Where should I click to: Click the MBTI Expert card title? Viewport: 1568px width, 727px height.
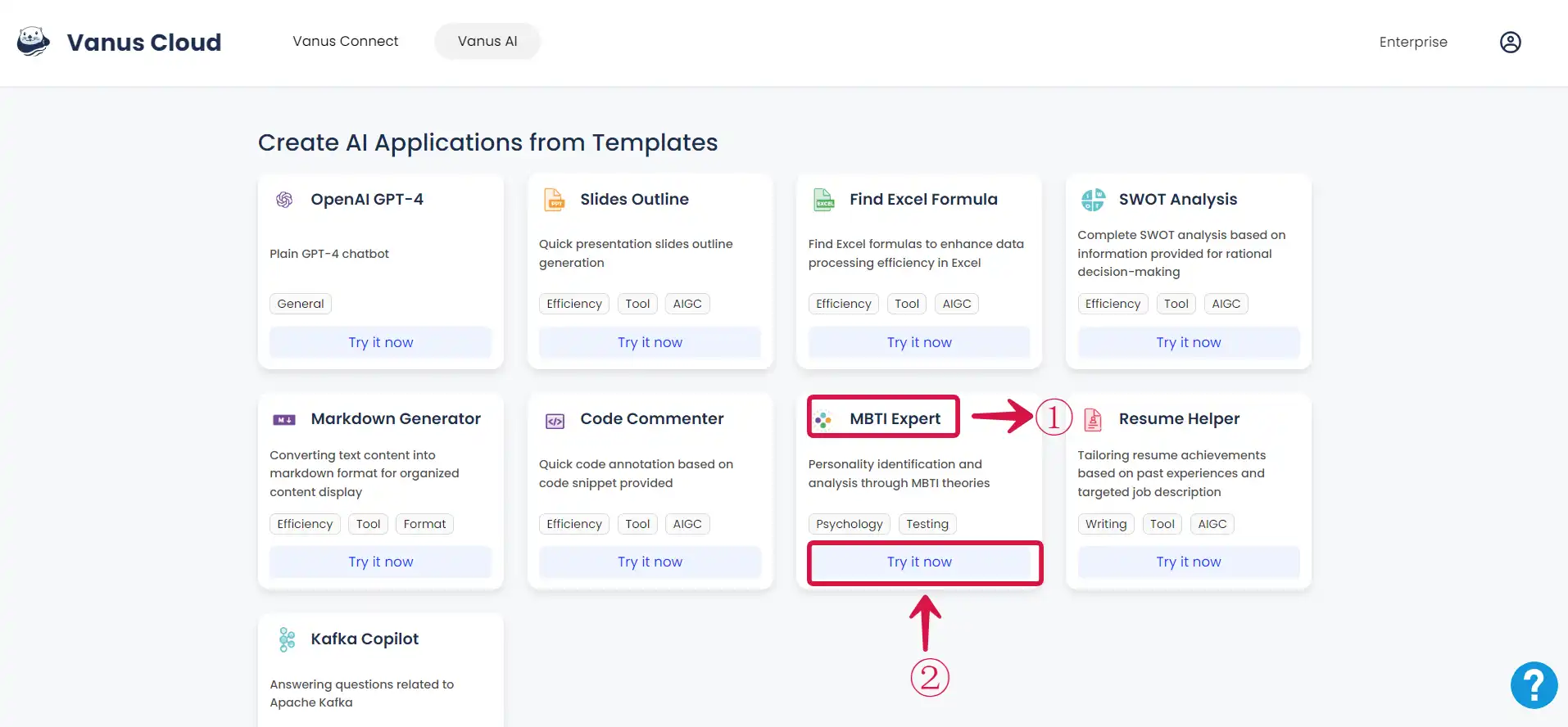click(895, 418)
